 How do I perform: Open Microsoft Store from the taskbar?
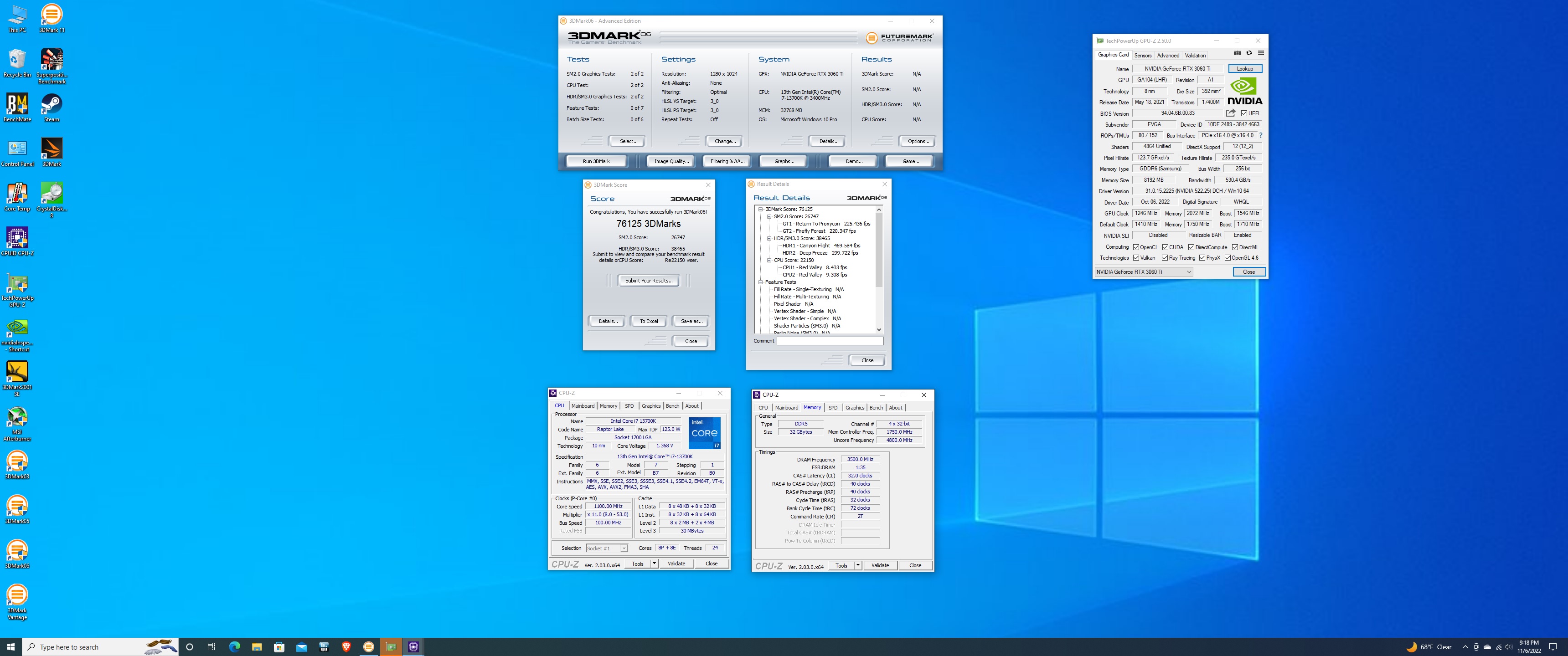click(x=279, y=647)
